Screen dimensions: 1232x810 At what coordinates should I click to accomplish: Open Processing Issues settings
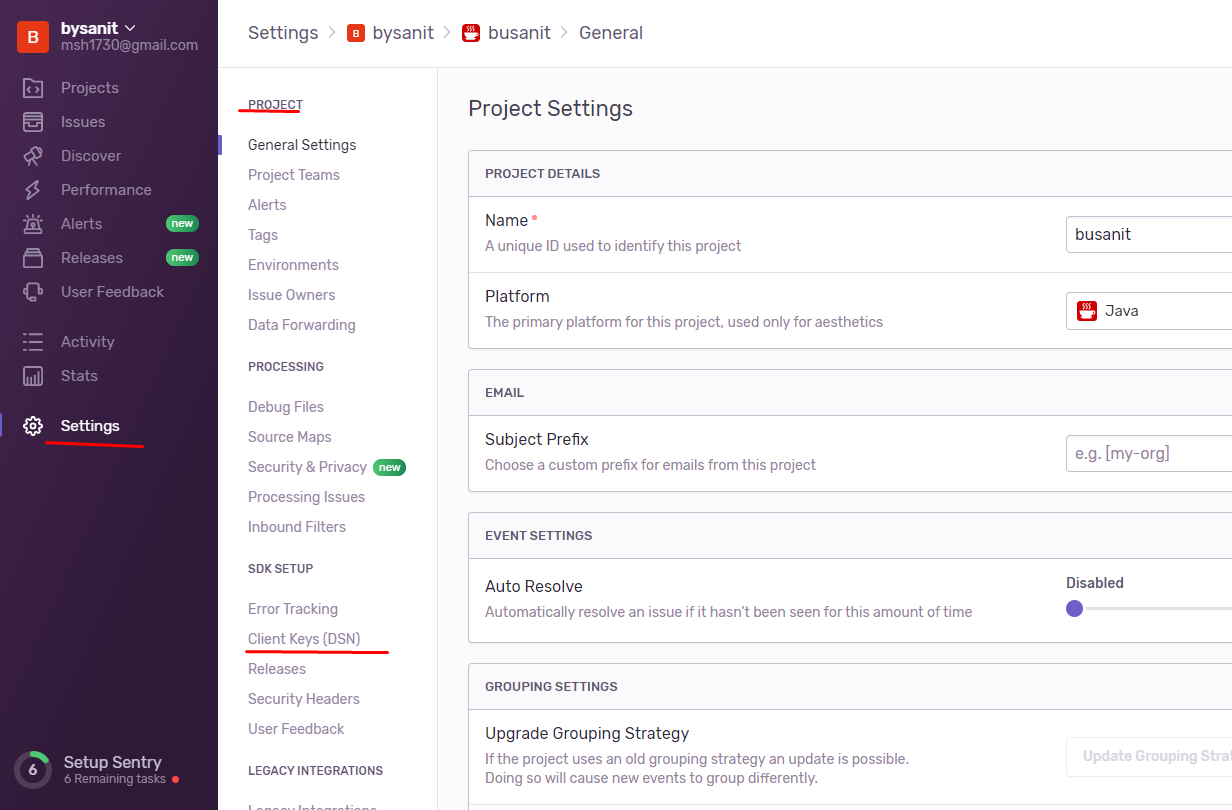tap(306, 497)
